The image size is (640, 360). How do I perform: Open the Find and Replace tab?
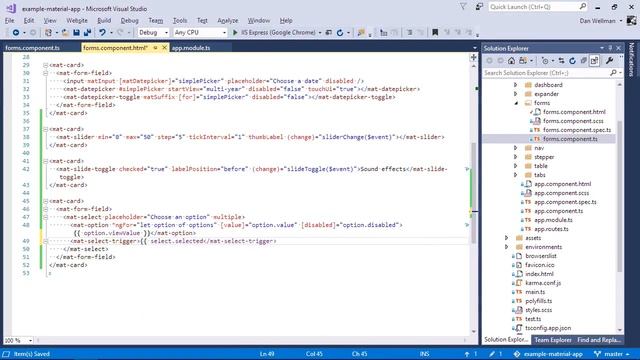599,340
